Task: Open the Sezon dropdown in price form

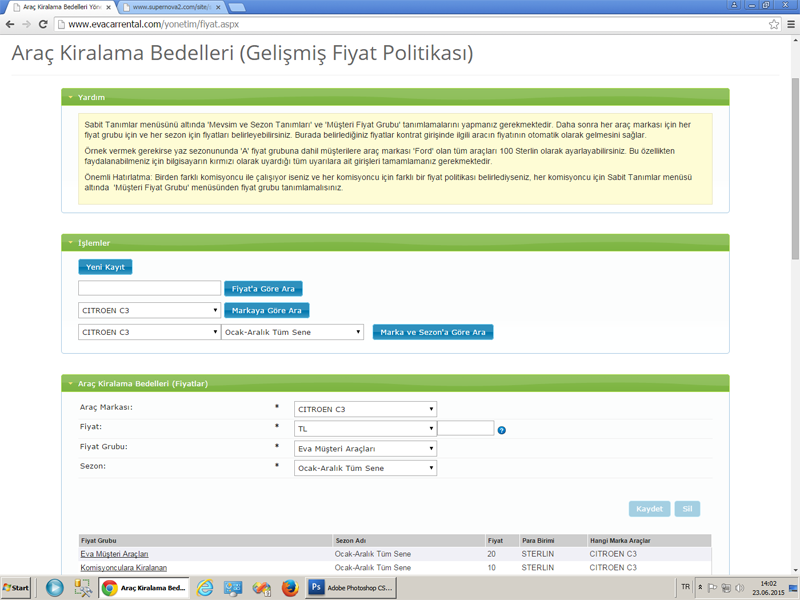Action: pyautogui.click(x=365, y=468)
